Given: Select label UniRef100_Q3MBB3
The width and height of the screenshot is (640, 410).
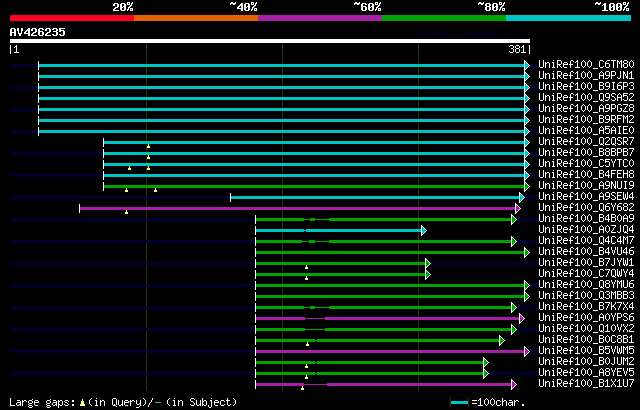Looking at the screenshot, I should (586, 295).
